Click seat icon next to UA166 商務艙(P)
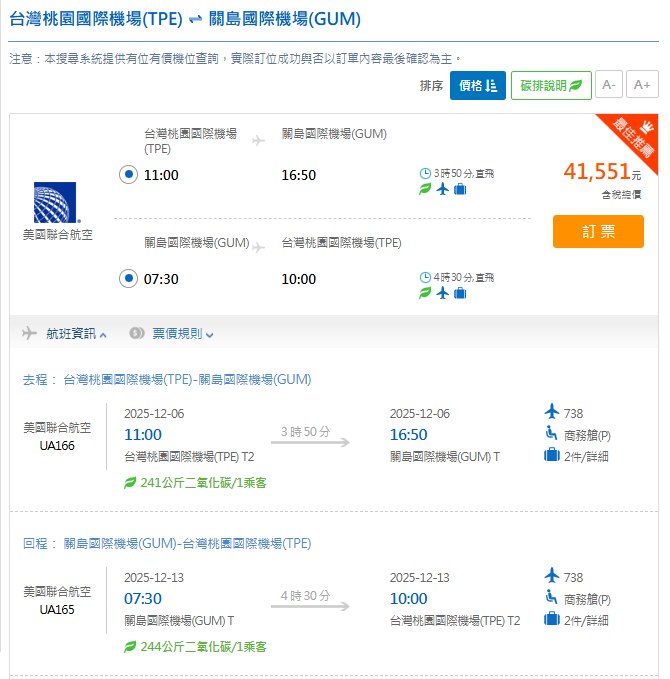This screenshot has height=679, width=670. 550,434
